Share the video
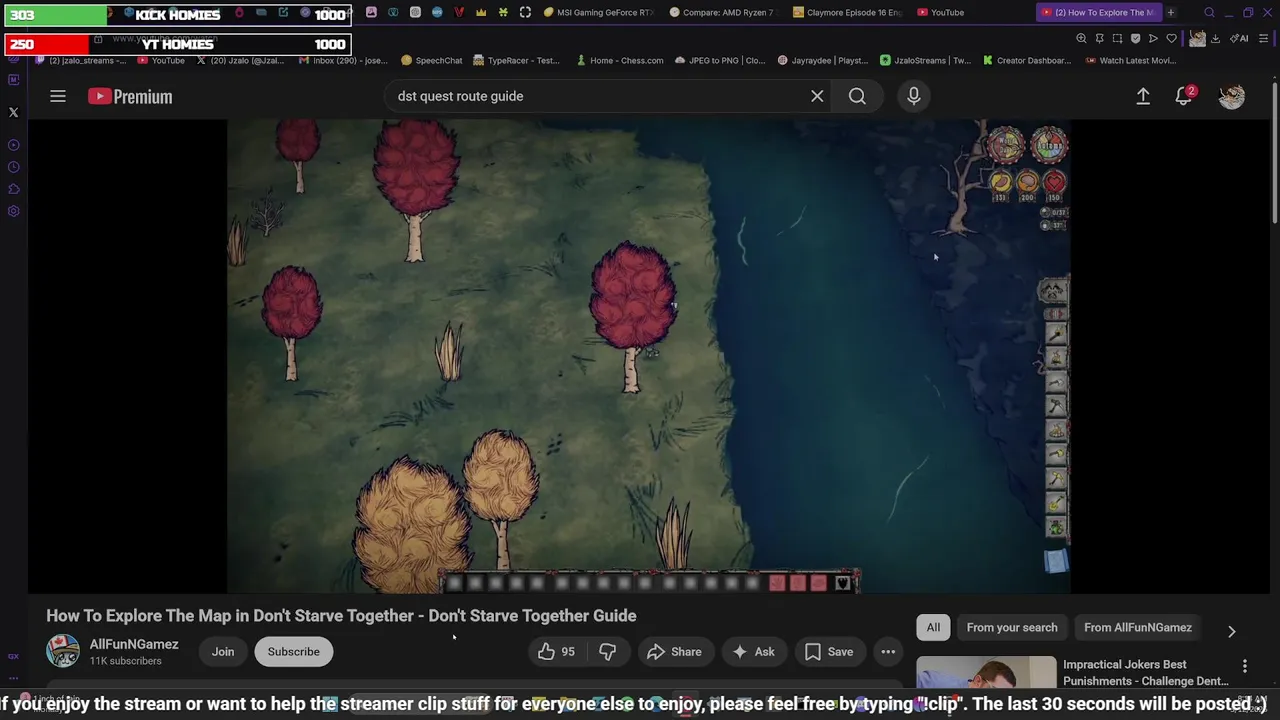The height and width of the screenshot is (720, 1280). [674, 652]
